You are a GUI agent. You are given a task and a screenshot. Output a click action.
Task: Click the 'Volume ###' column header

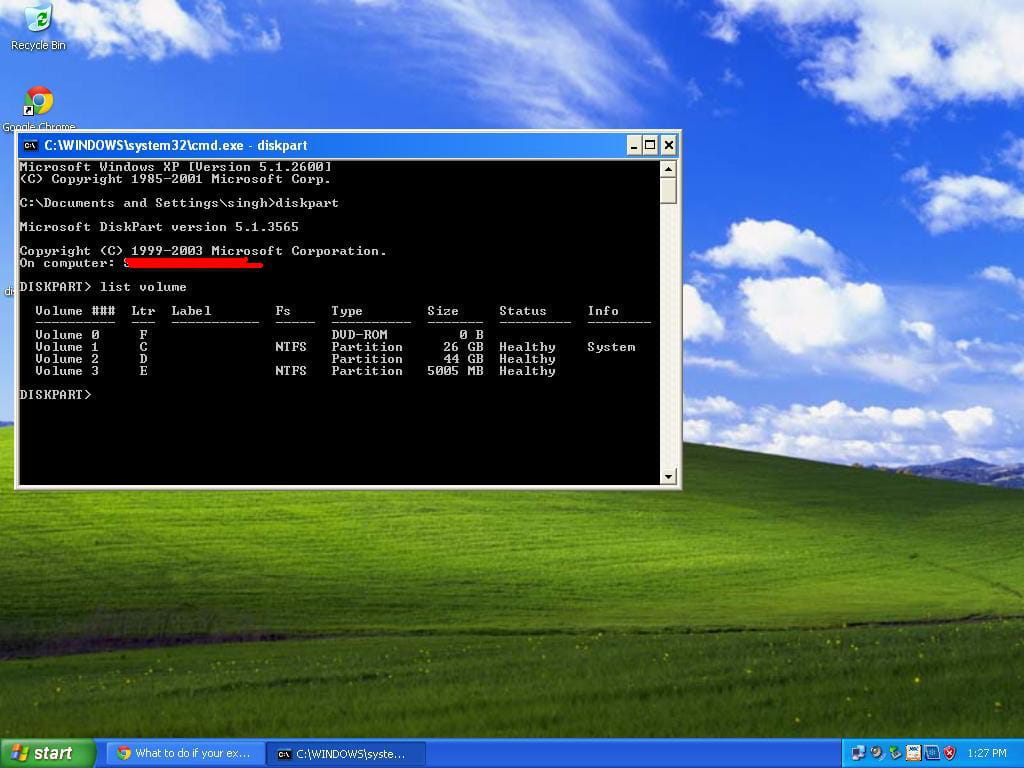[75, 311]
